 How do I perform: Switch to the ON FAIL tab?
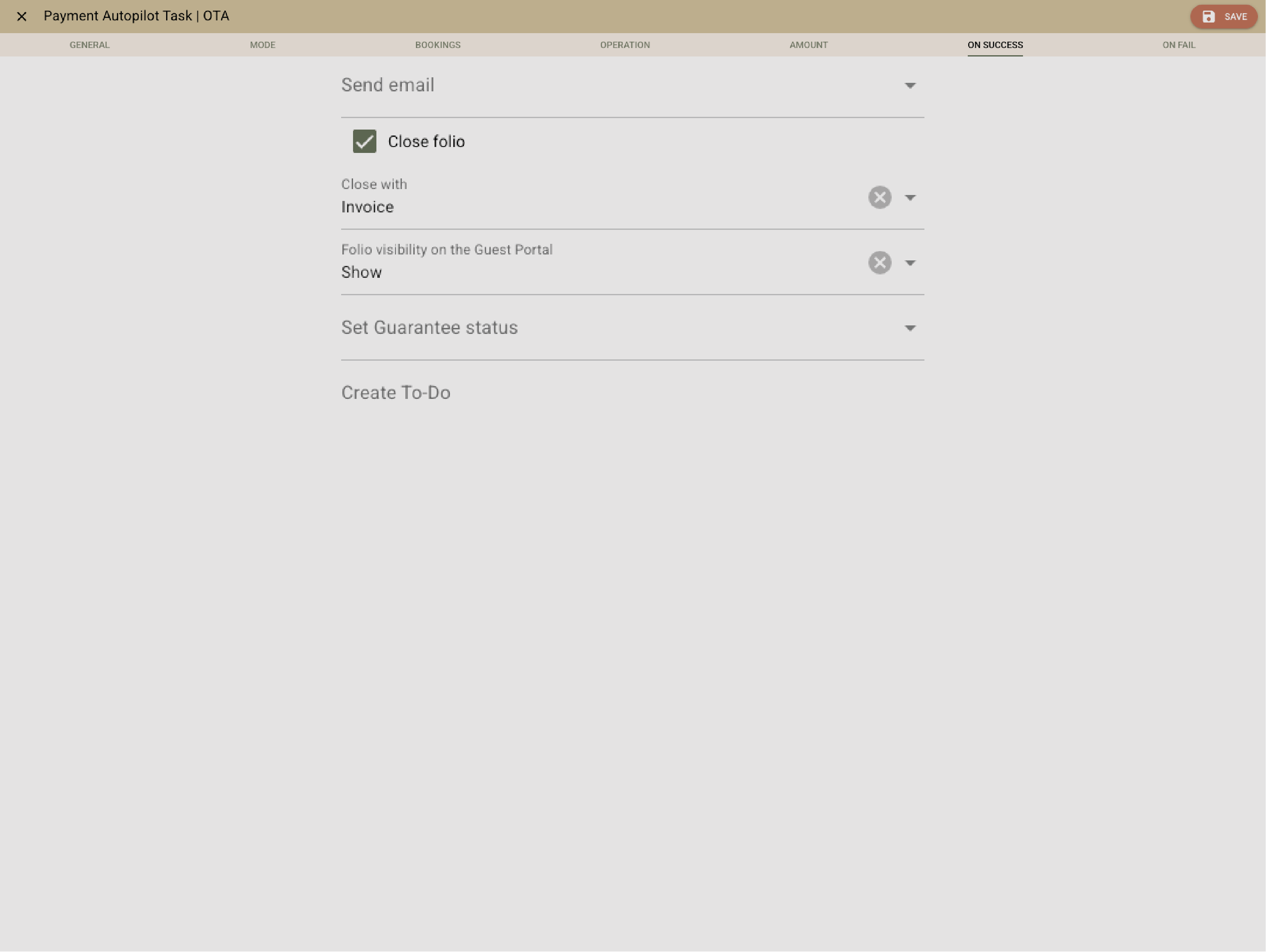pos(1178,45)
